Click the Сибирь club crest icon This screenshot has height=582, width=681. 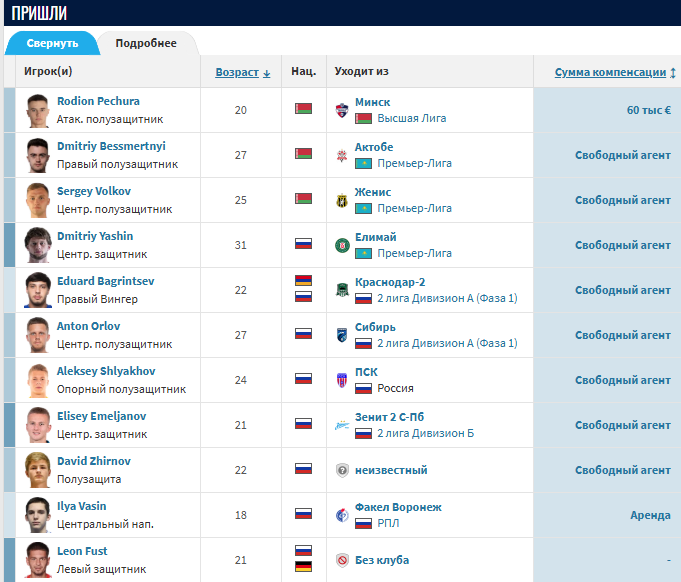[x=342, y=335]
